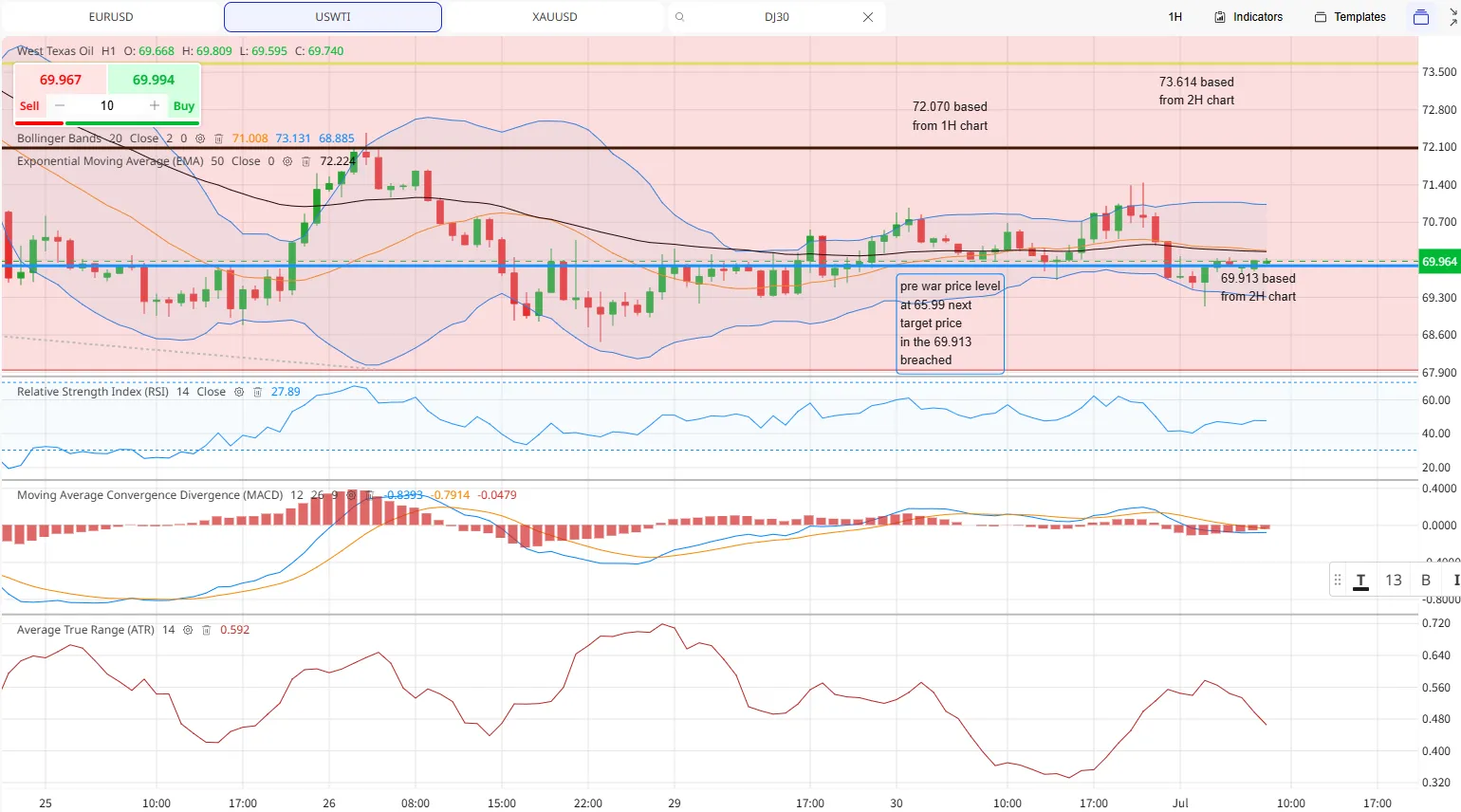Image resolution: width=1461 pixels, height=812 pixels.
Task: Select the 73.614 based from 2H chart label
Action: coord(1196,91)
